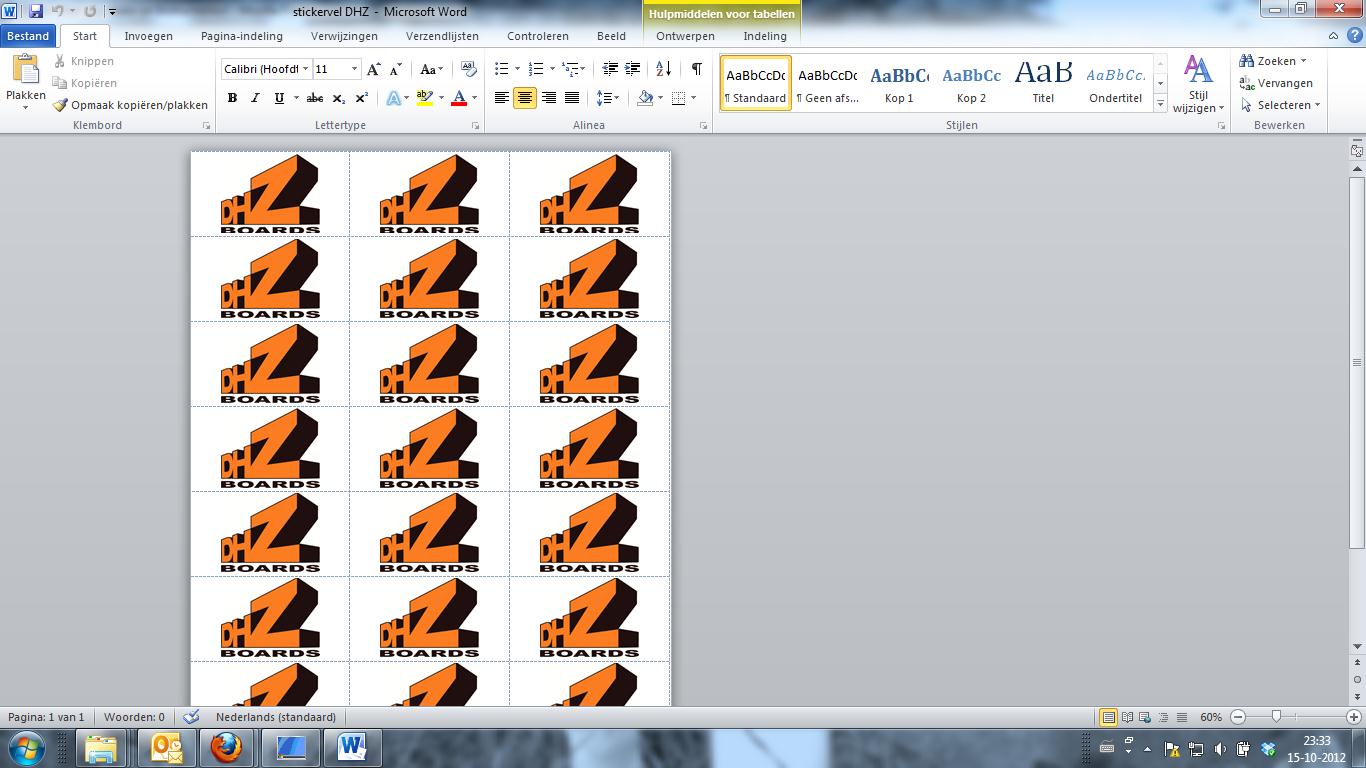Click the zoom out minus button
Viewport: 1366px width, 768px height.
click(1238, 717)
